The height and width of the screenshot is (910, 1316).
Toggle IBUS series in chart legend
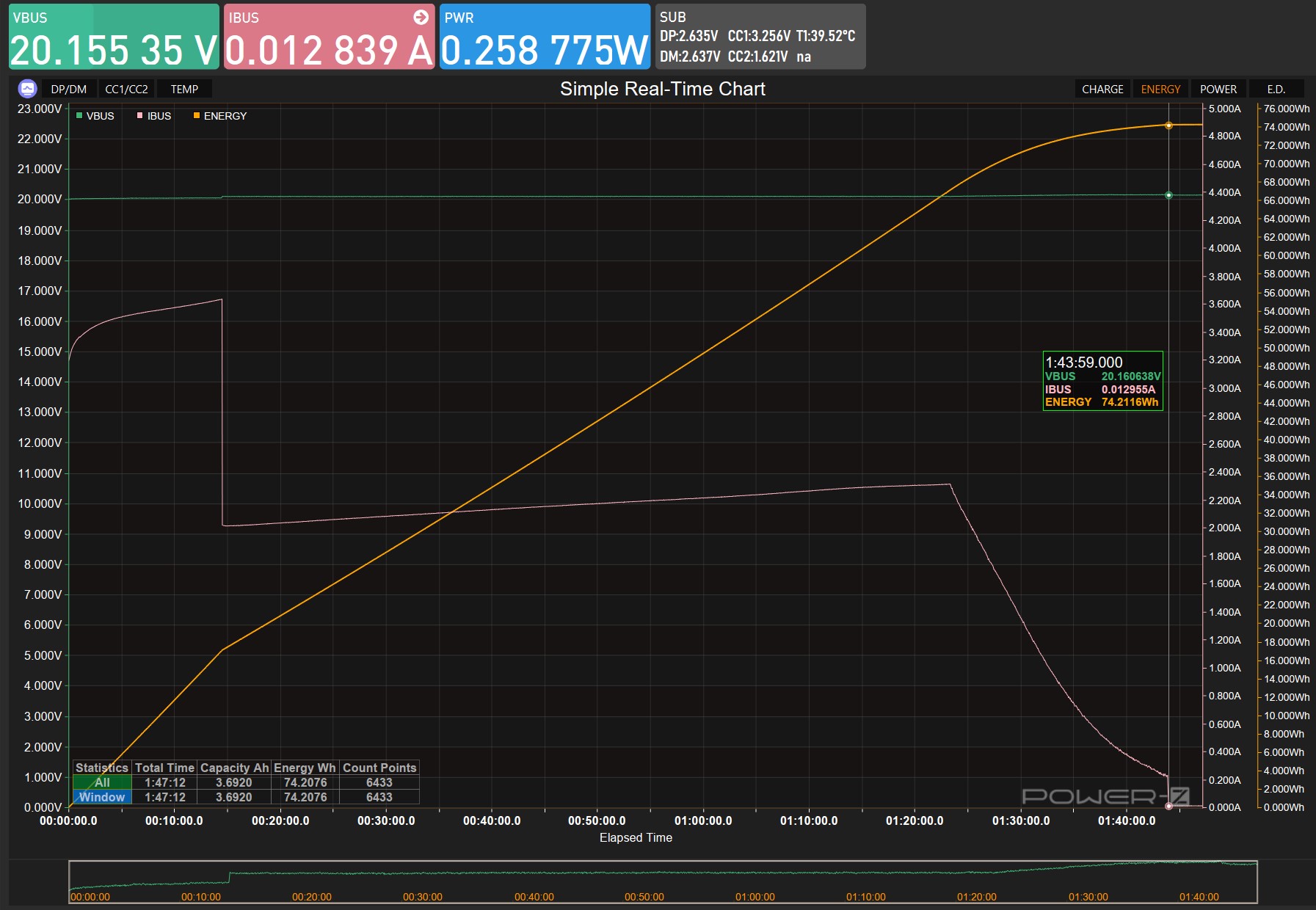click(154, 116)
